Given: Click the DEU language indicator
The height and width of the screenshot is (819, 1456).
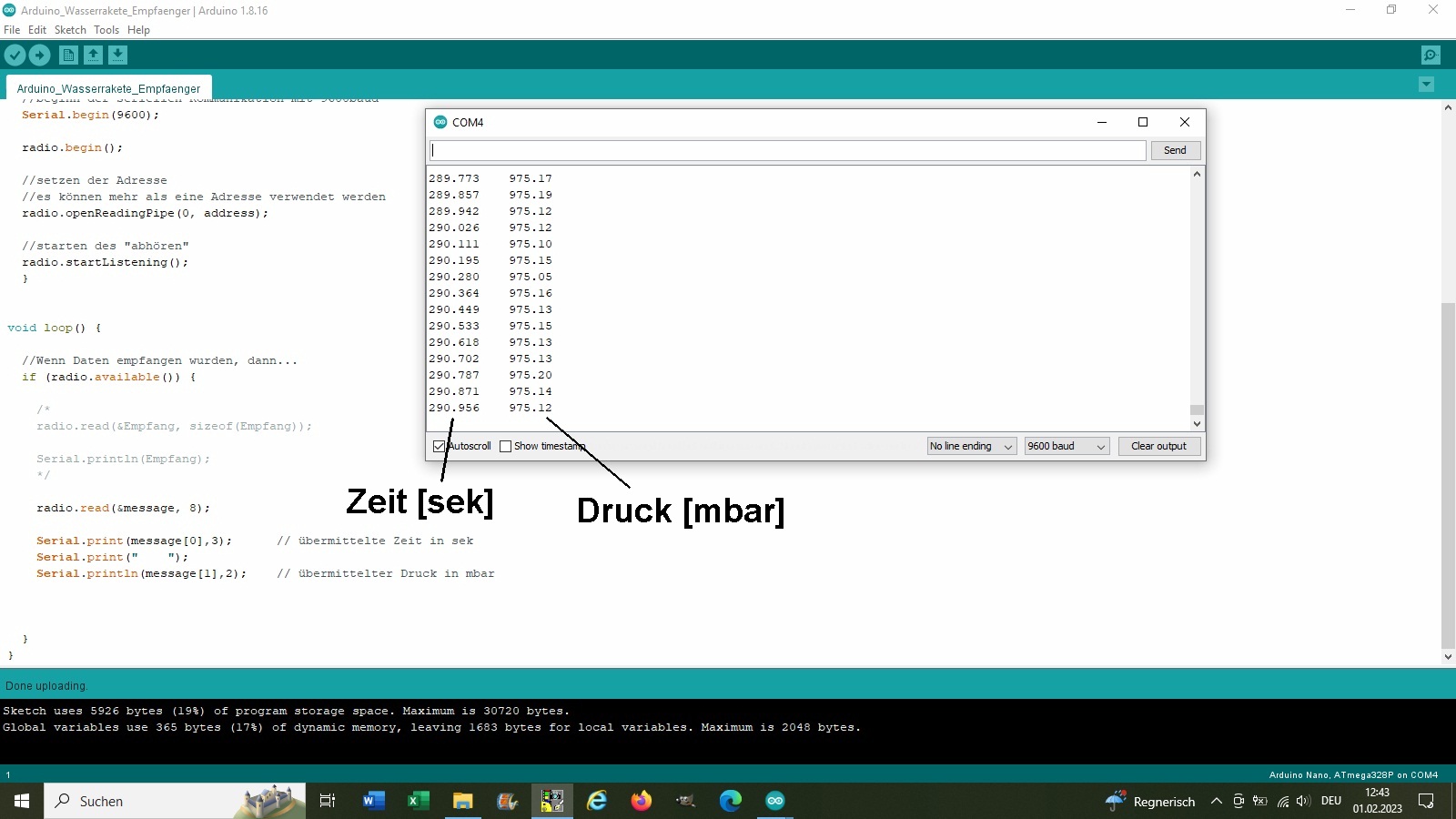Looking at the screenshot, I should pos(1331,801).
